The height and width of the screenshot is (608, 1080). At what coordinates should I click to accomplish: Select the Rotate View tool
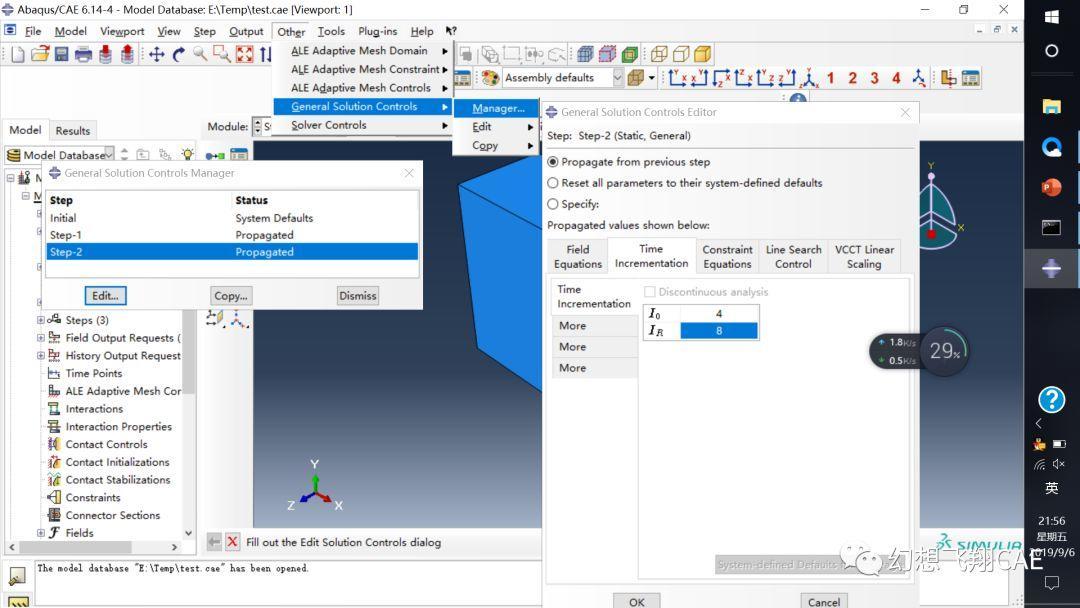[178, 54]
